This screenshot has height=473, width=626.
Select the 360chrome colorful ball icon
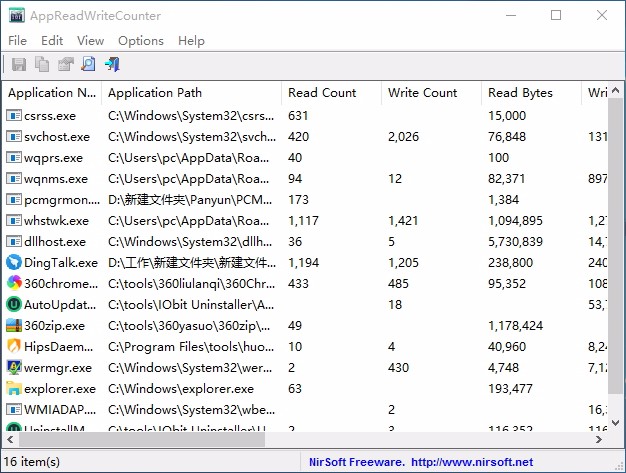pyautogui.click(x=14, y=283)
